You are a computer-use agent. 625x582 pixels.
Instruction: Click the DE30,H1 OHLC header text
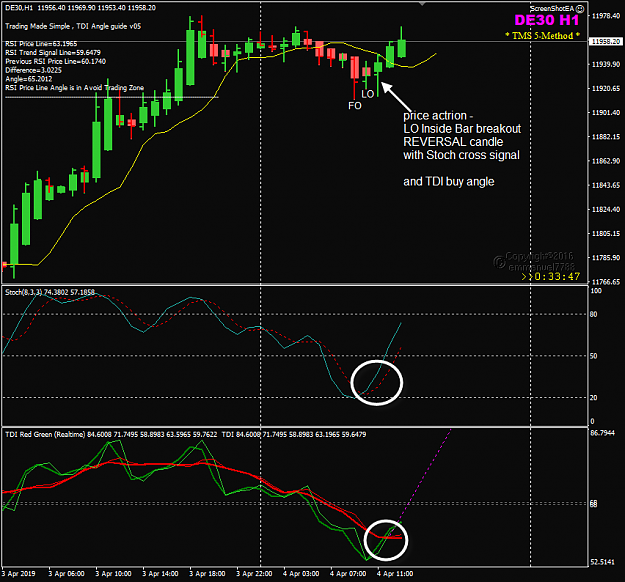click(x=81, y=8)
